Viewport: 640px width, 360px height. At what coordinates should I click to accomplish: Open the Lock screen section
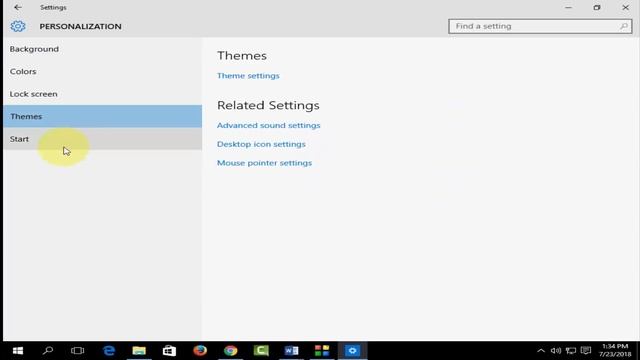pyautogui.click(x=102, y=94)
